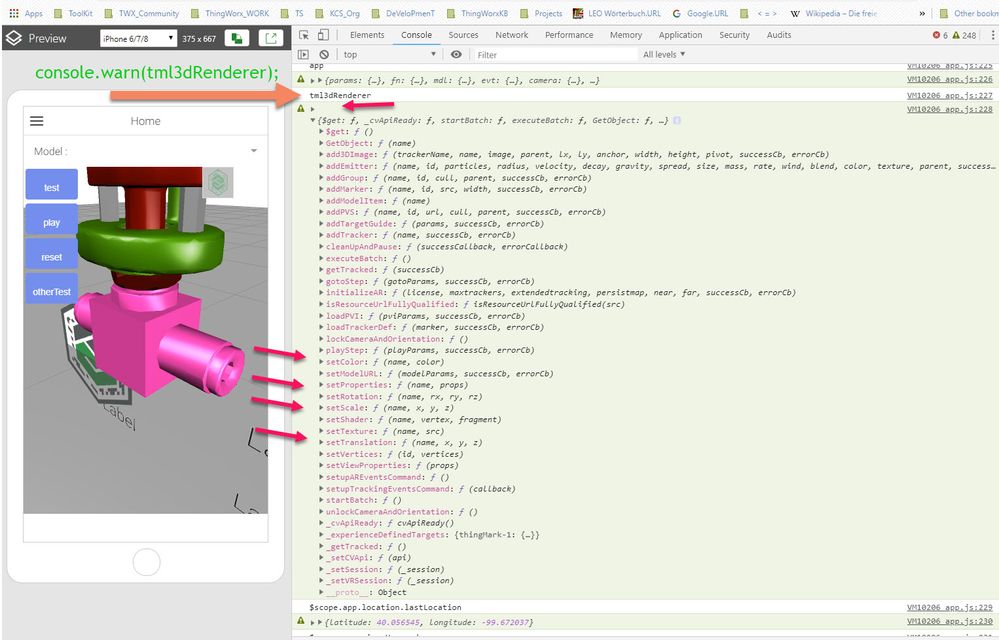Open the Apps bookmarks shortcut
The width and height of the screenshot is (999, 640).
click(x=25, y=13)
